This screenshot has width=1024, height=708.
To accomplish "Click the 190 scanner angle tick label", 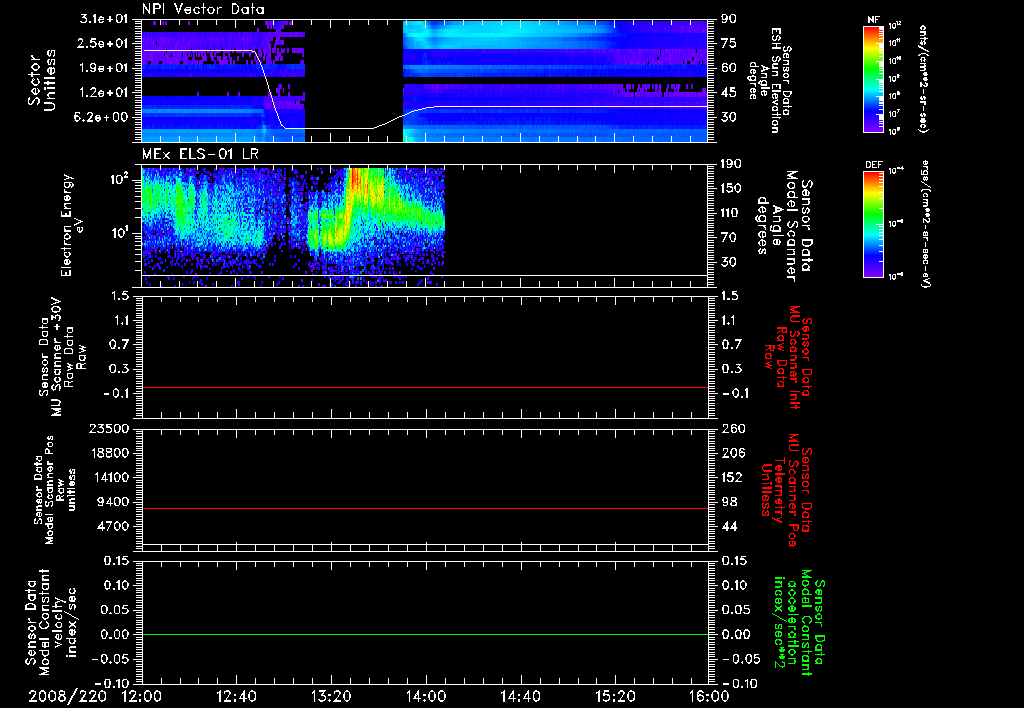I will (x=732, y=164).
